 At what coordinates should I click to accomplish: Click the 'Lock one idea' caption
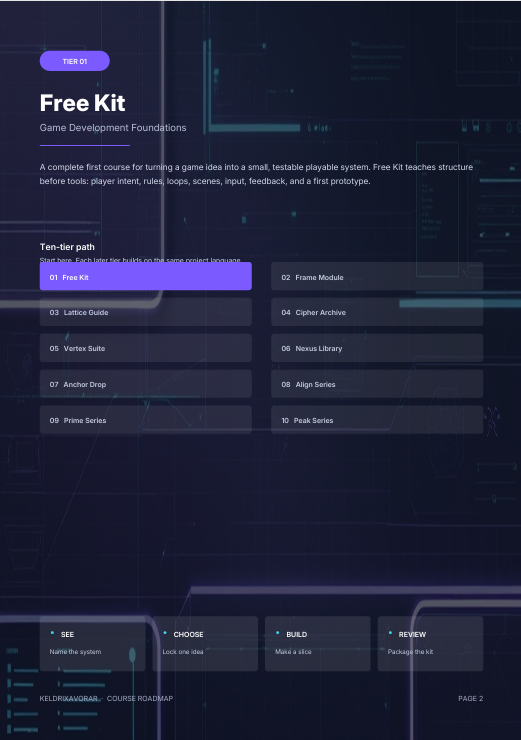tap(183, 652)
